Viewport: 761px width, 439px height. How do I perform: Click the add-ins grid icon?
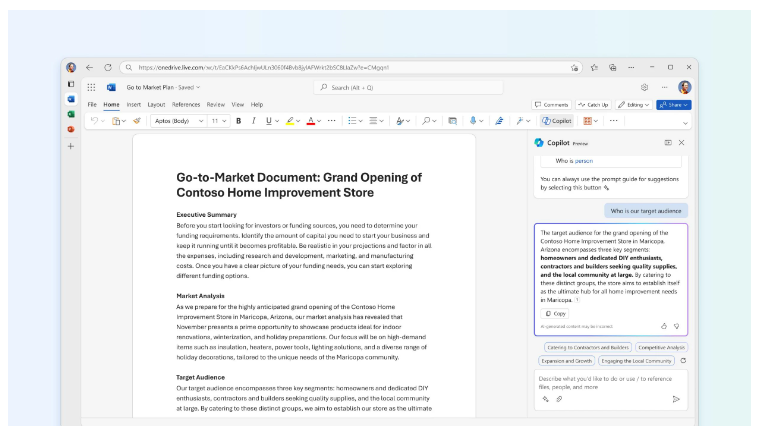(x=587, y=121)
